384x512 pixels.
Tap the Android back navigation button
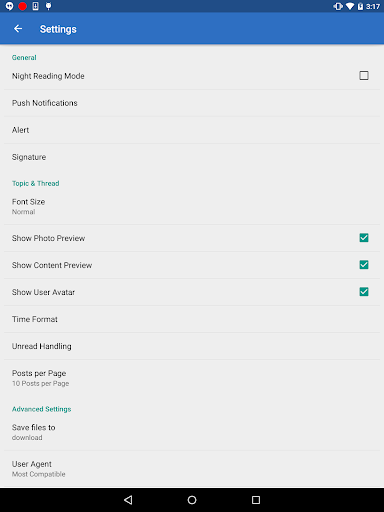[x=128, y=500]
